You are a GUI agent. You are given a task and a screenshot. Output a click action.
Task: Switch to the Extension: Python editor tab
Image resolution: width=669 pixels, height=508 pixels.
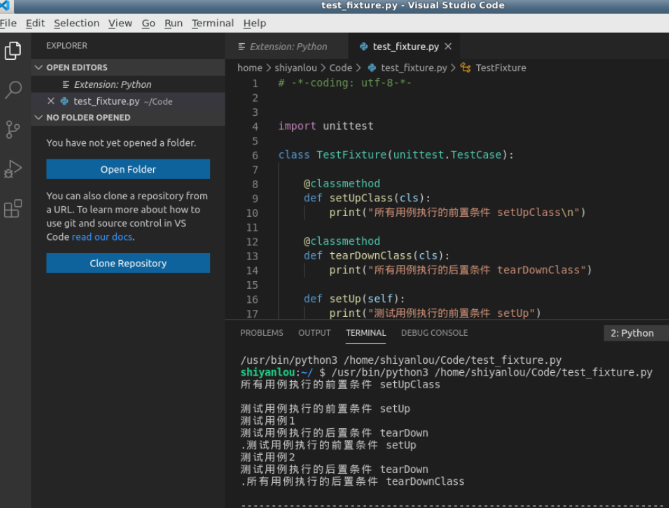pyautogui.click(x=286, y=46)
